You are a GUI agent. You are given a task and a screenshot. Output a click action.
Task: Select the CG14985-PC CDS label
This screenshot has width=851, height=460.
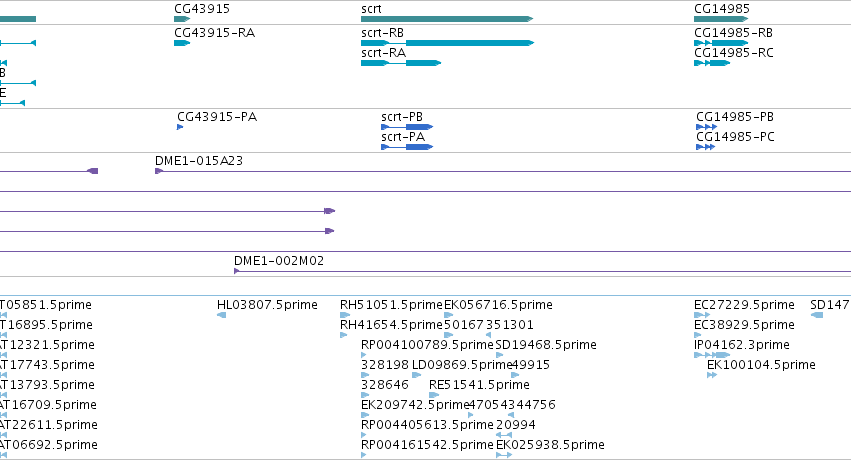[735, 137]
